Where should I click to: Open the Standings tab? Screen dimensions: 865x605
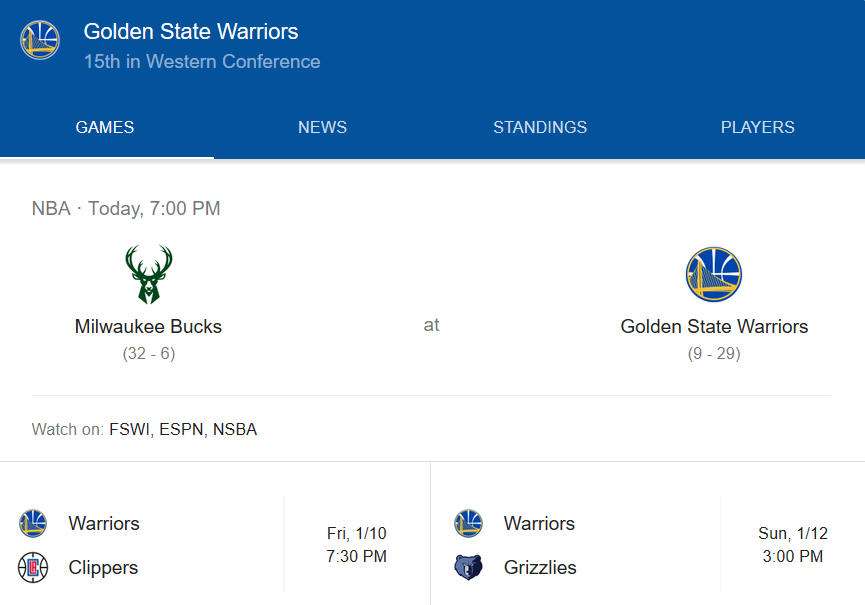[x=540, y=127]
